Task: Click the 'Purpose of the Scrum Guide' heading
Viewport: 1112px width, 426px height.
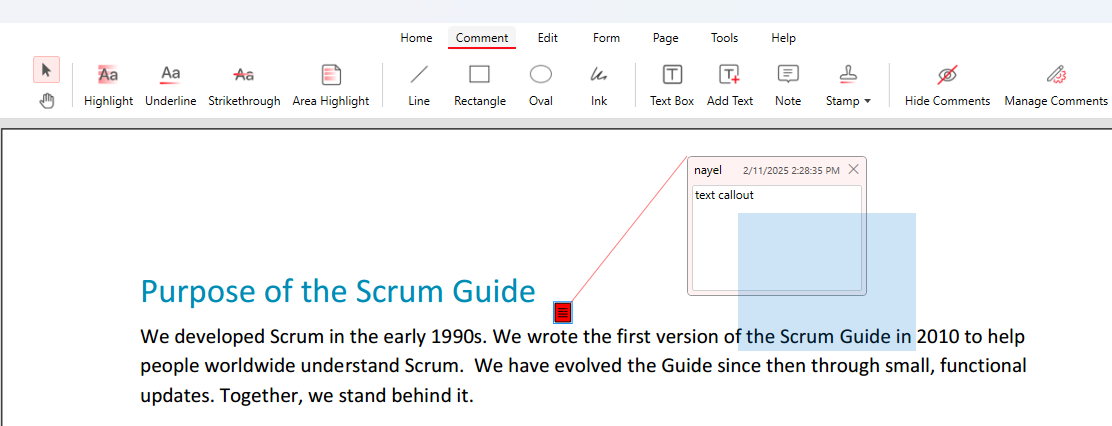Action: pos(338,291)
